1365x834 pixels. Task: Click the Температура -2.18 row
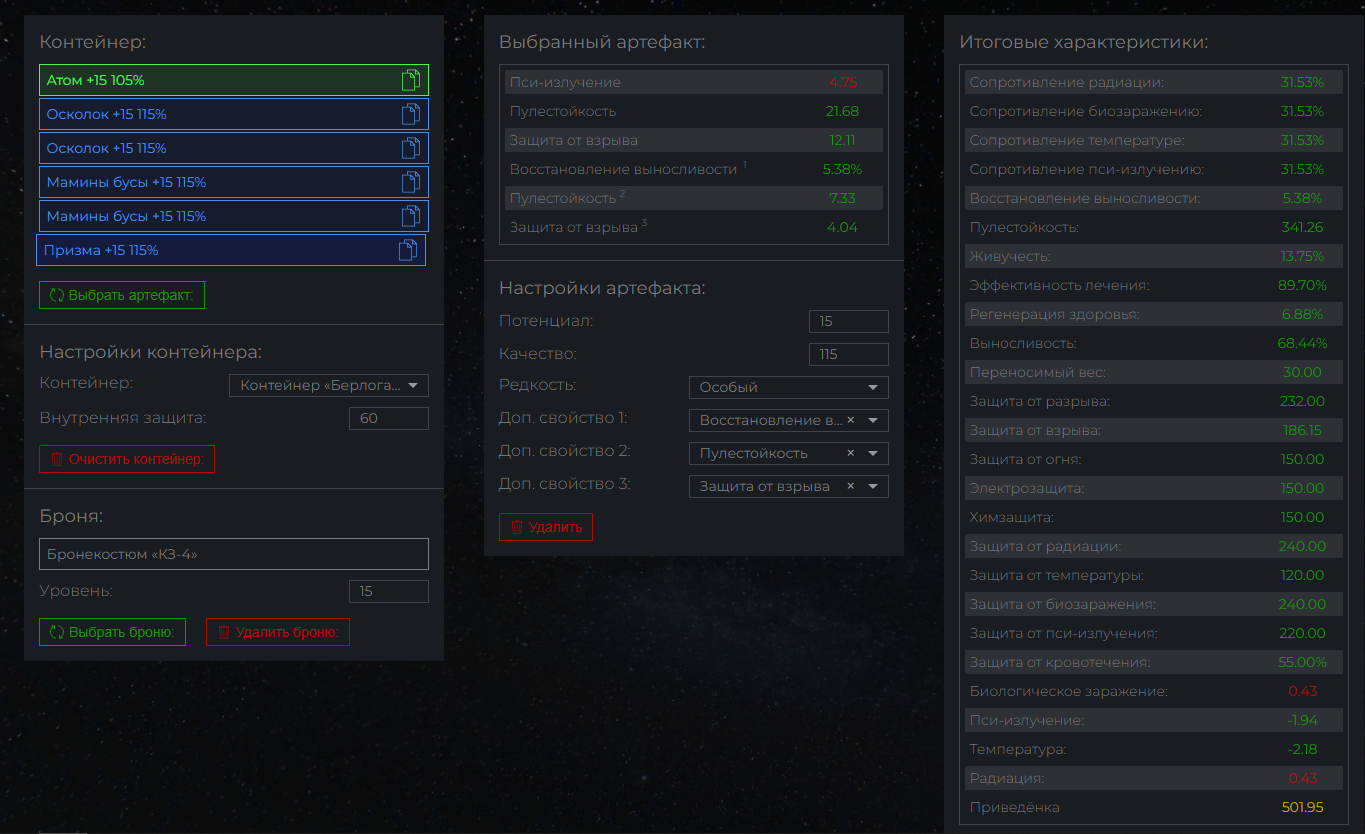click(x=1154, y=750)
